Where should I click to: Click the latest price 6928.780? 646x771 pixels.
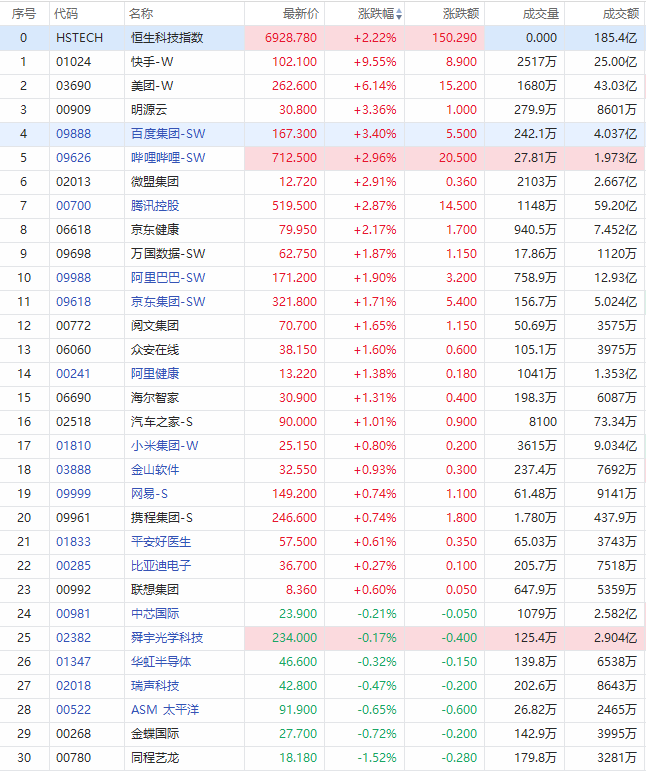291,38
